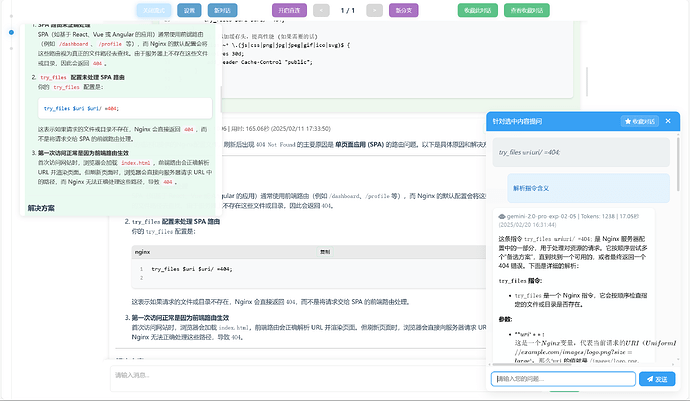Click the green 收藏对话 toolbar button
Viewport: 690px width, 401px height.
(477, 11)
